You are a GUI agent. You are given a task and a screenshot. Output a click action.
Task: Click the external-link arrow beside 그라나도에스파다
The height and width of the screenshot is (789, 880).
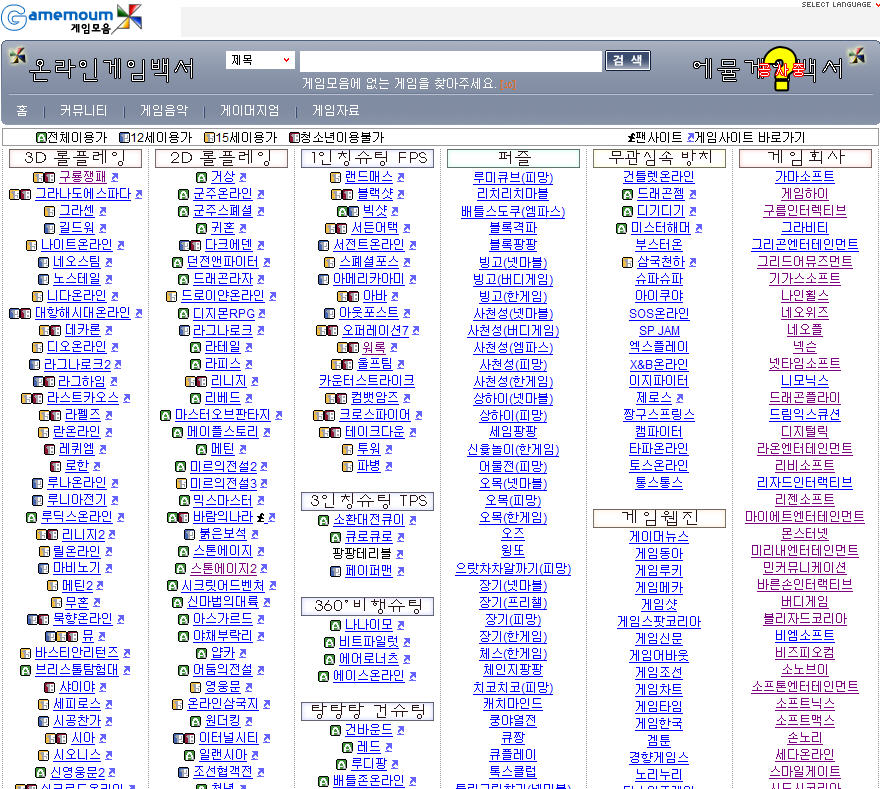pyautogui.click(x=139, y=194)
